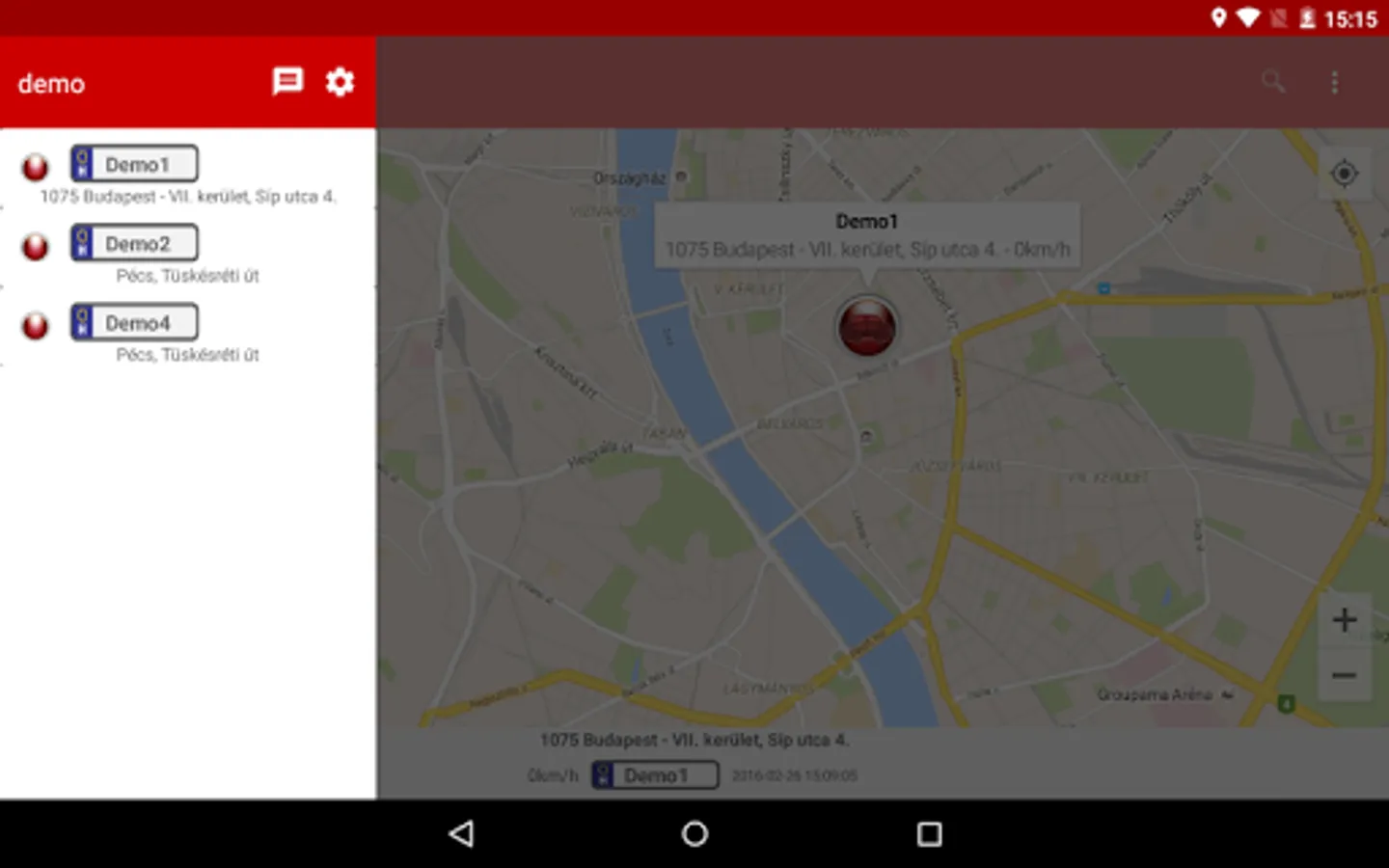The height and width of the screenshot is (868, 1389).
Task: Click the 'Pécs, Tüskésréti út' address under Demo2
Action: [x=188, y=276]
